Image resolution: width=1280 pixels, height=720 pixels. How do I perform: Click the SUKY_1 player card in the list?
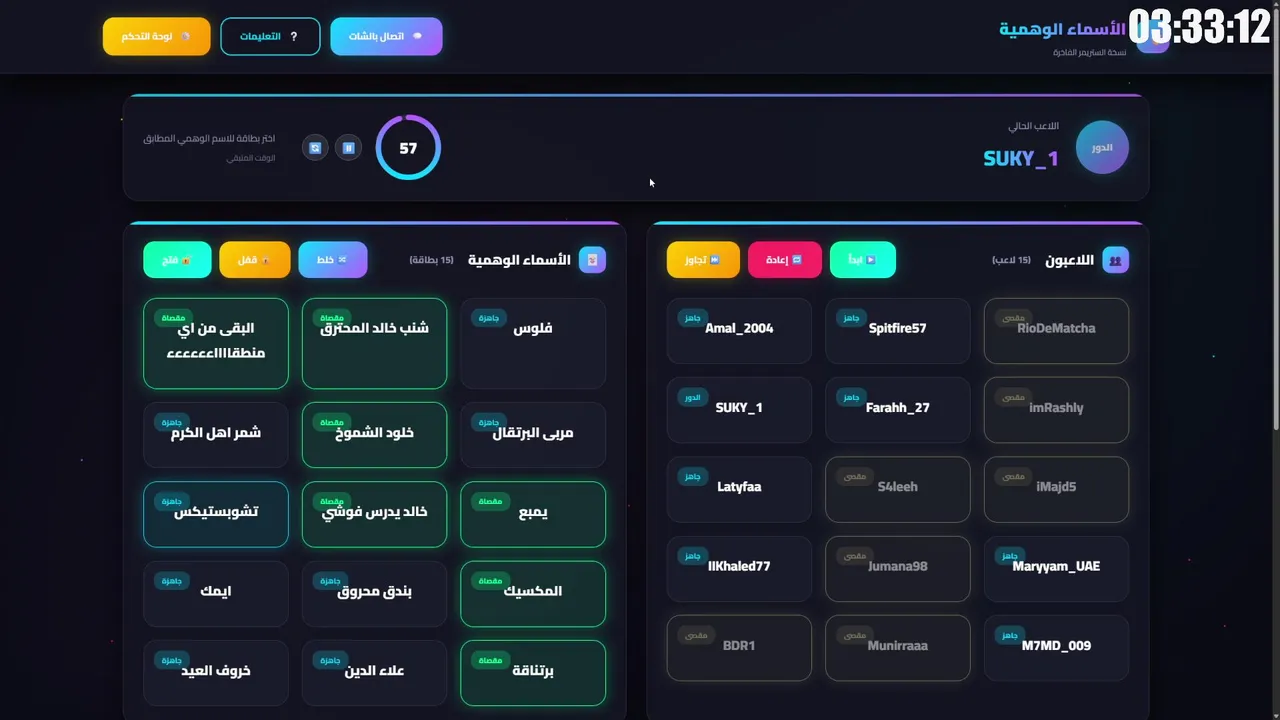point(739,410)
